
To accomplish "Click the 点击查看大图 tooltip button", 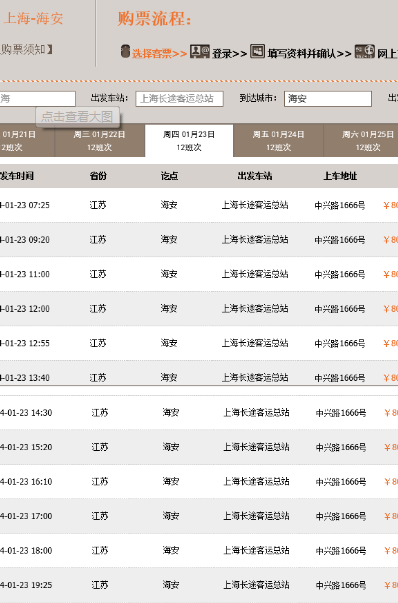I will click(78, 117).
